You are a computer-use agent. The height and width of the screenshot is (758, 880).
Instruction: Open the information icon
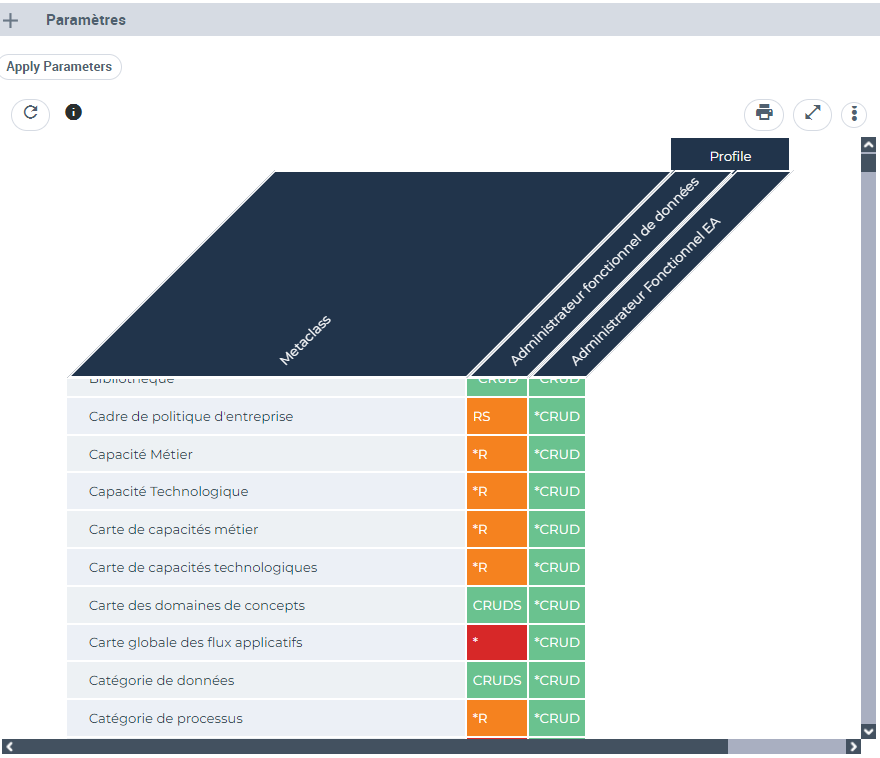pos(73,112)
